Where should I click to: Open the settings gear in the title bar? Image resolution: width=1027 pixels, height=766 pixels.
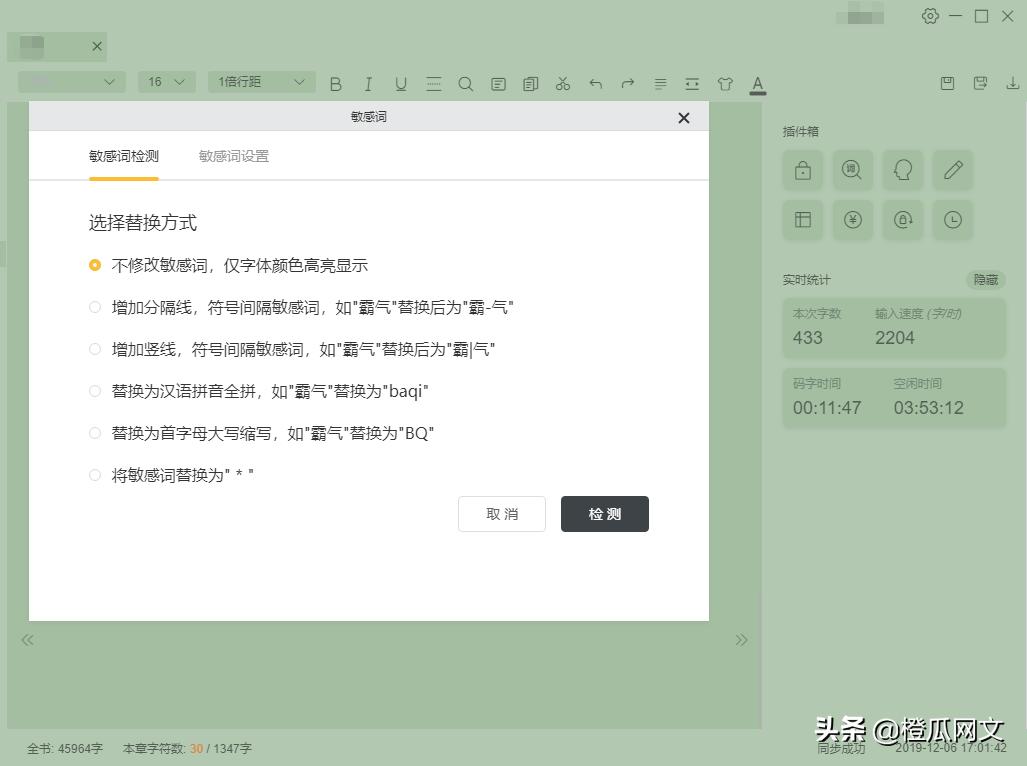click(x=930, y=16)
